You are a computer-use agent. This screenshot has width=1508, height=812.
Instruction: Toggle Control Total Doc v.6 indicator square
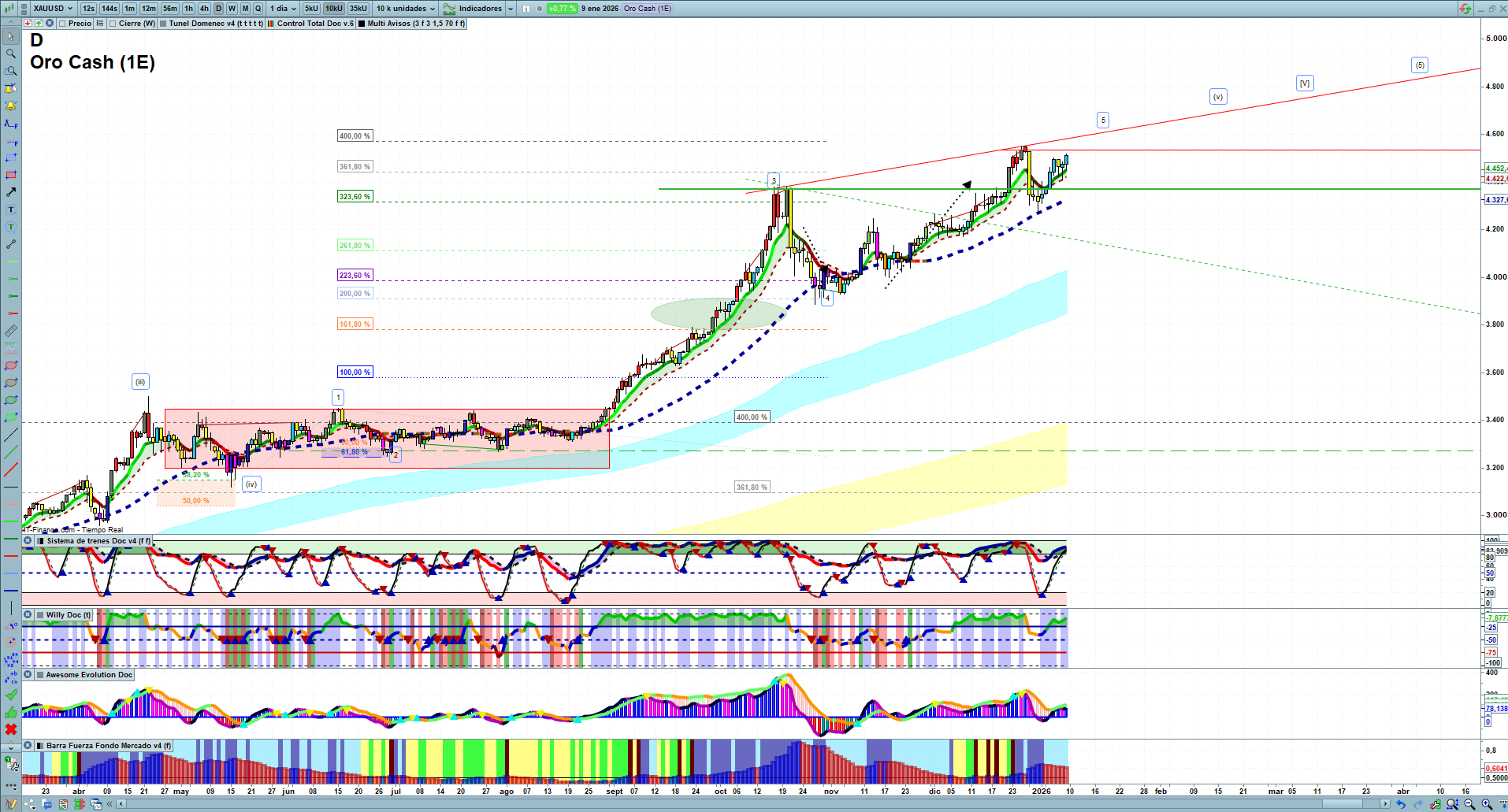pyautogui.click(x=271, y=24)
